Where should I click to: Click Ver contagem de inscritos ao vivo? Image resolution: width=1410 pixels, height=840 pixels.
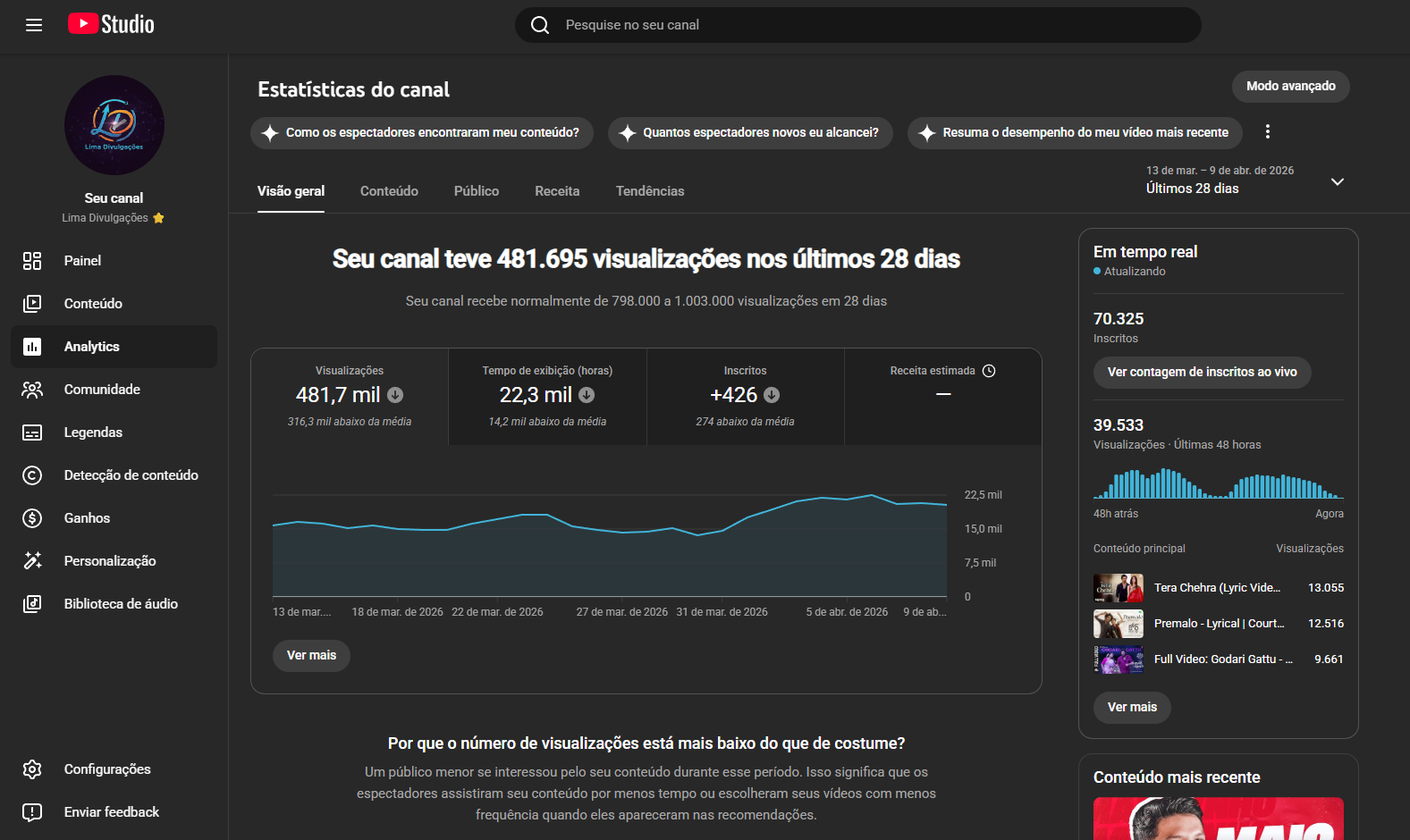1202,373
